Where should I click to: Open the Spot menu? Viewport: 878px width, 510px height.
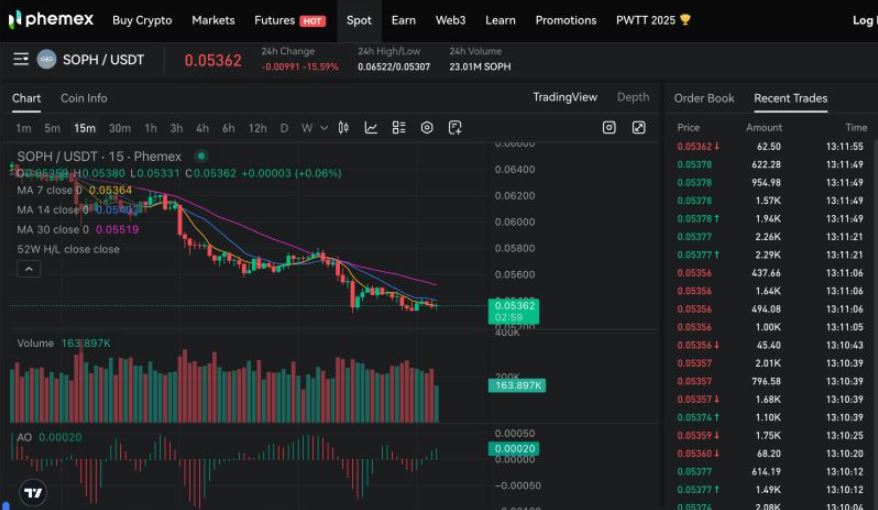(x=359, y=20)
